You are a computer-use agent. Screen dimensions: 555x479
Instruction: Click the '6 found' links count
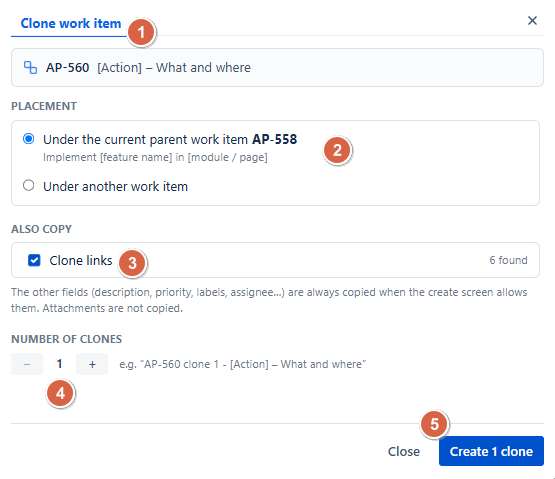click(x=508, y=260)
